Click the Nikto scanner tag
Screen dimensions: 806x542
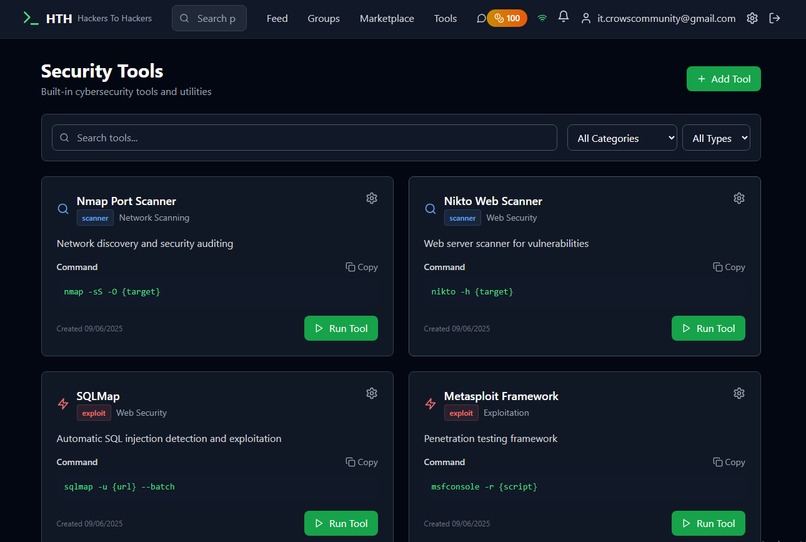[x=462, y=218]
